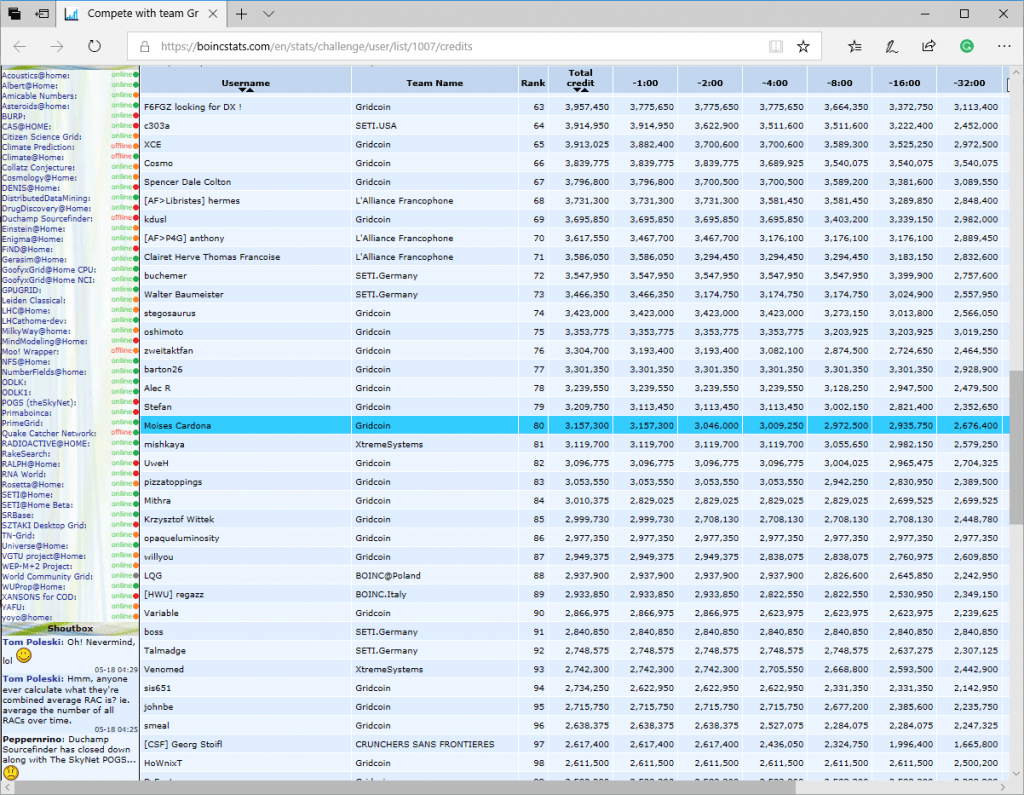The height and width of the screenshot is (795, 1024).
Task: Open BOINC@Poland team link
Action: click(x=388, y=576)
